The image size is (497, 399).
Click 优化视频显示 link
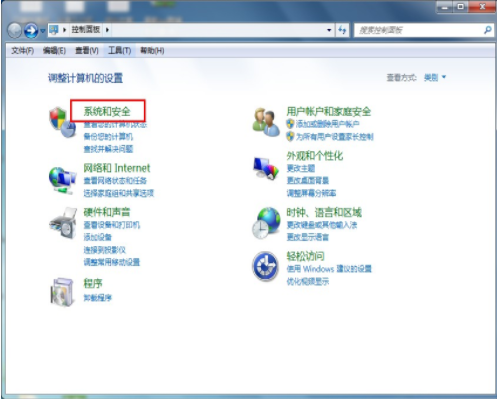(x=308, y=281)
